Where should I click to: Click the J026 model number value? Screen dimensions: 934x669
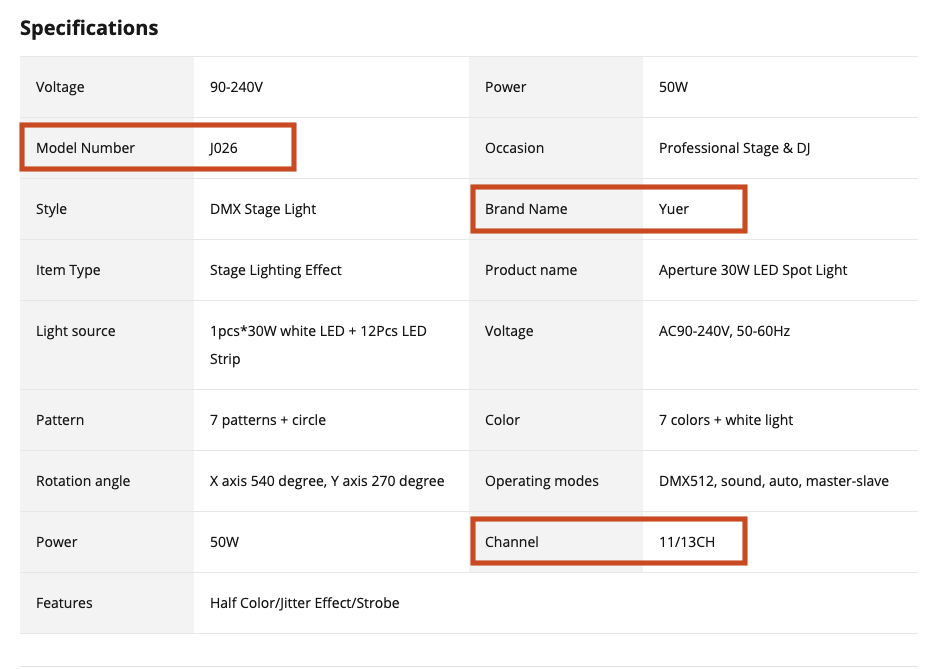223,148
